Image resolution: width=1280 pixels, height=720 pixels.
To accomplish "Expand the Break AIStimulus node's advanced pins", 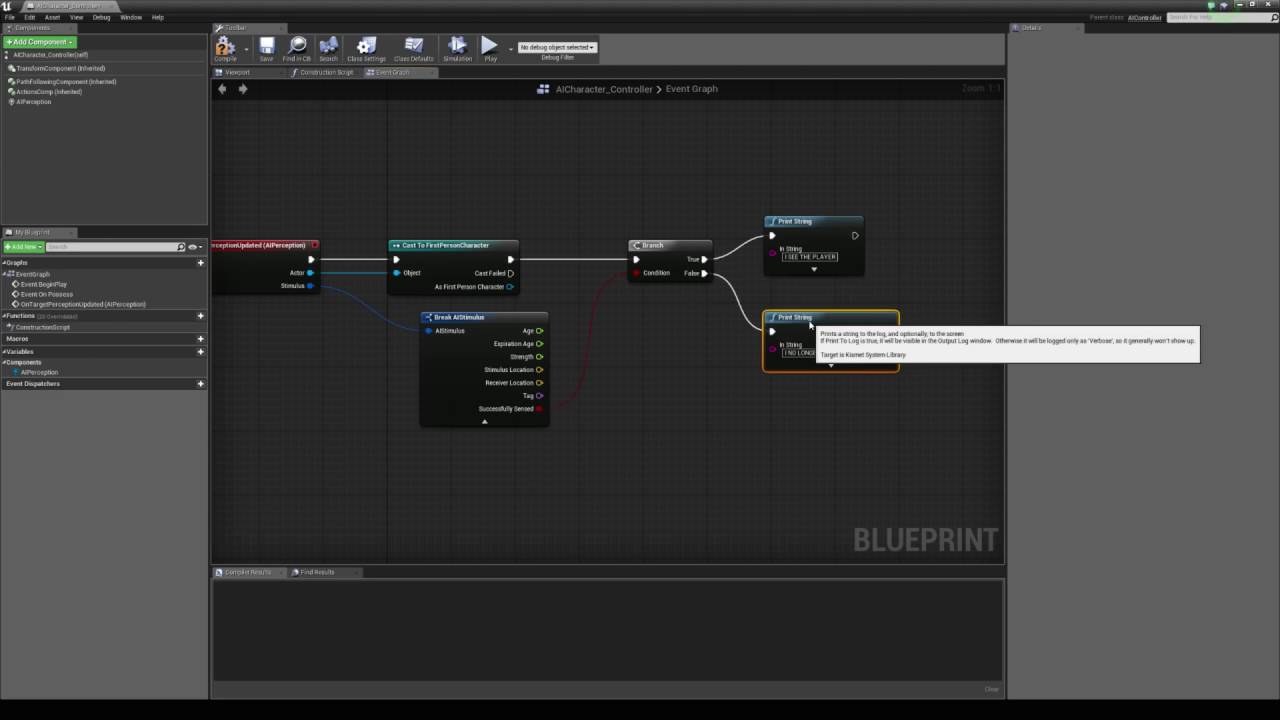I will click(485, 421).
